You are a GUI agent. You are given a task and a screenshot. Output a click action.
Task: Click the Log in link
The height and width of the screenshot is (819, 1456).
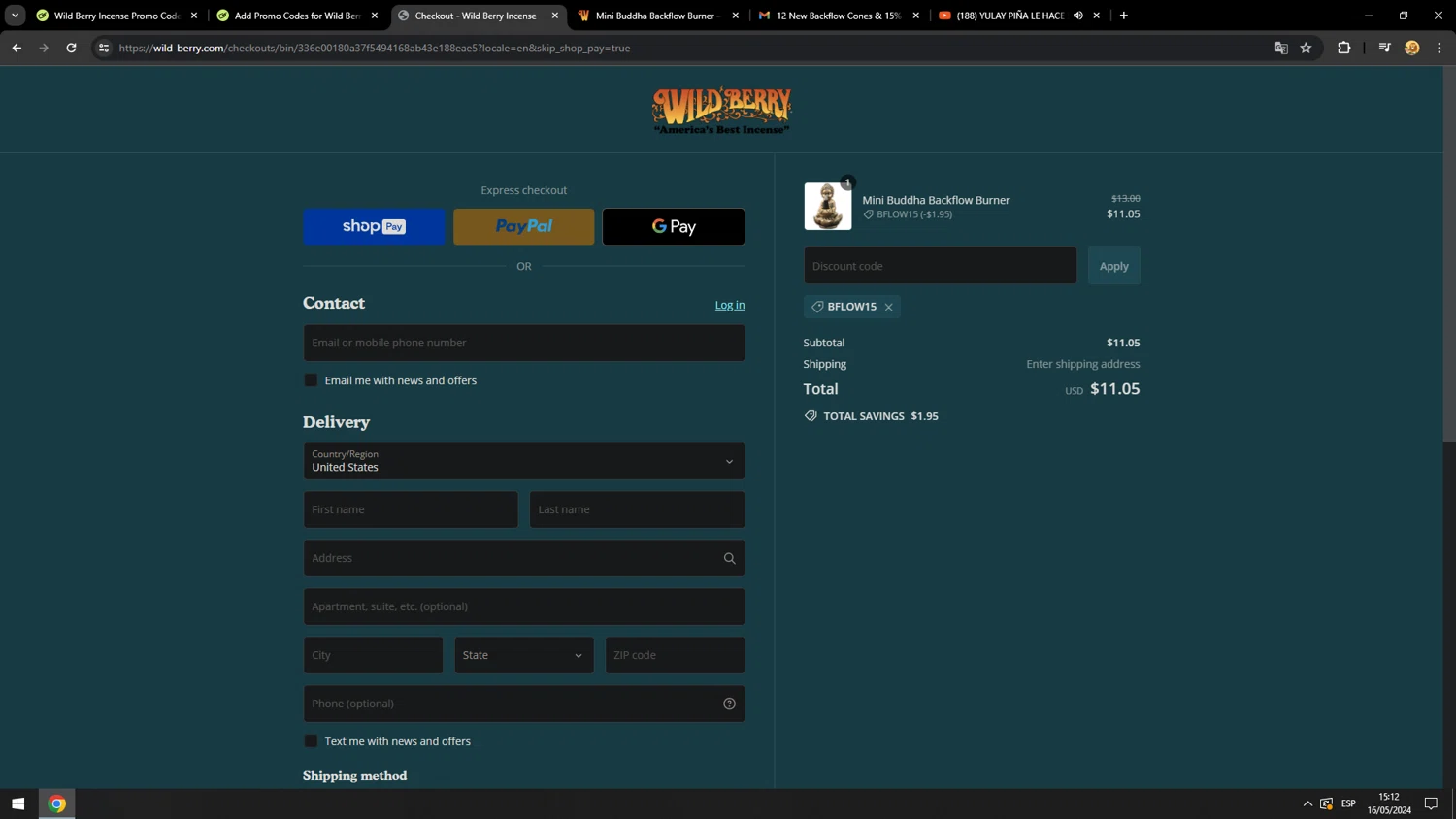coord(730,305)
